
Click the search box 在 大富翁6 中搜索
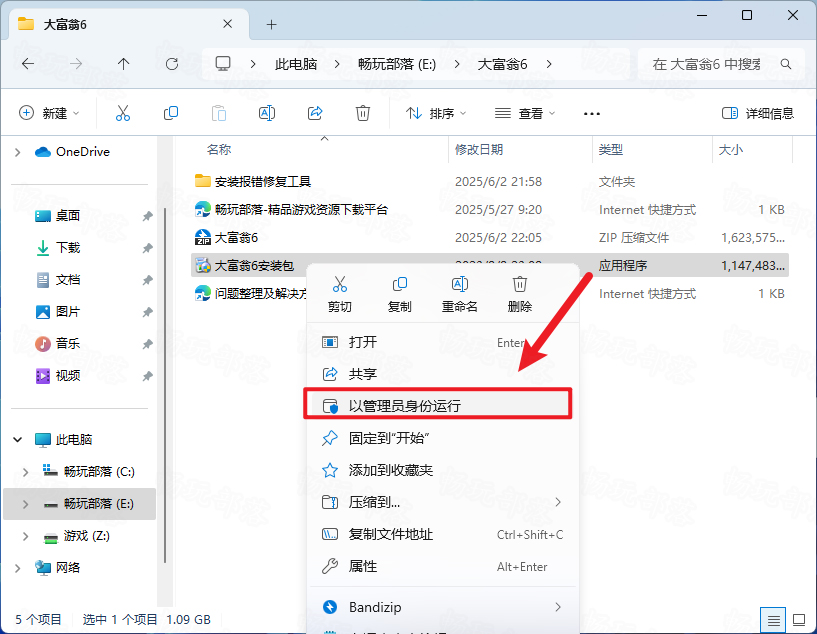723,64
